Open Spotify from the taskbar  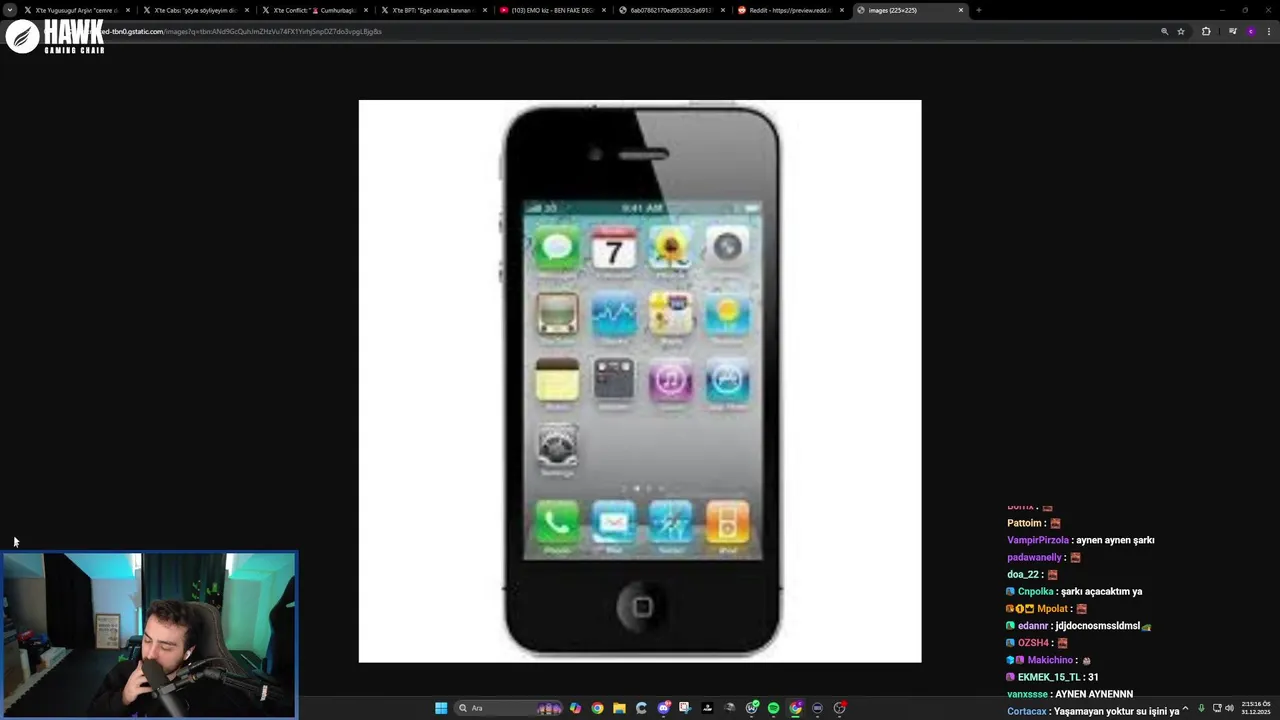pyautogui.click(x=773, y=708)
